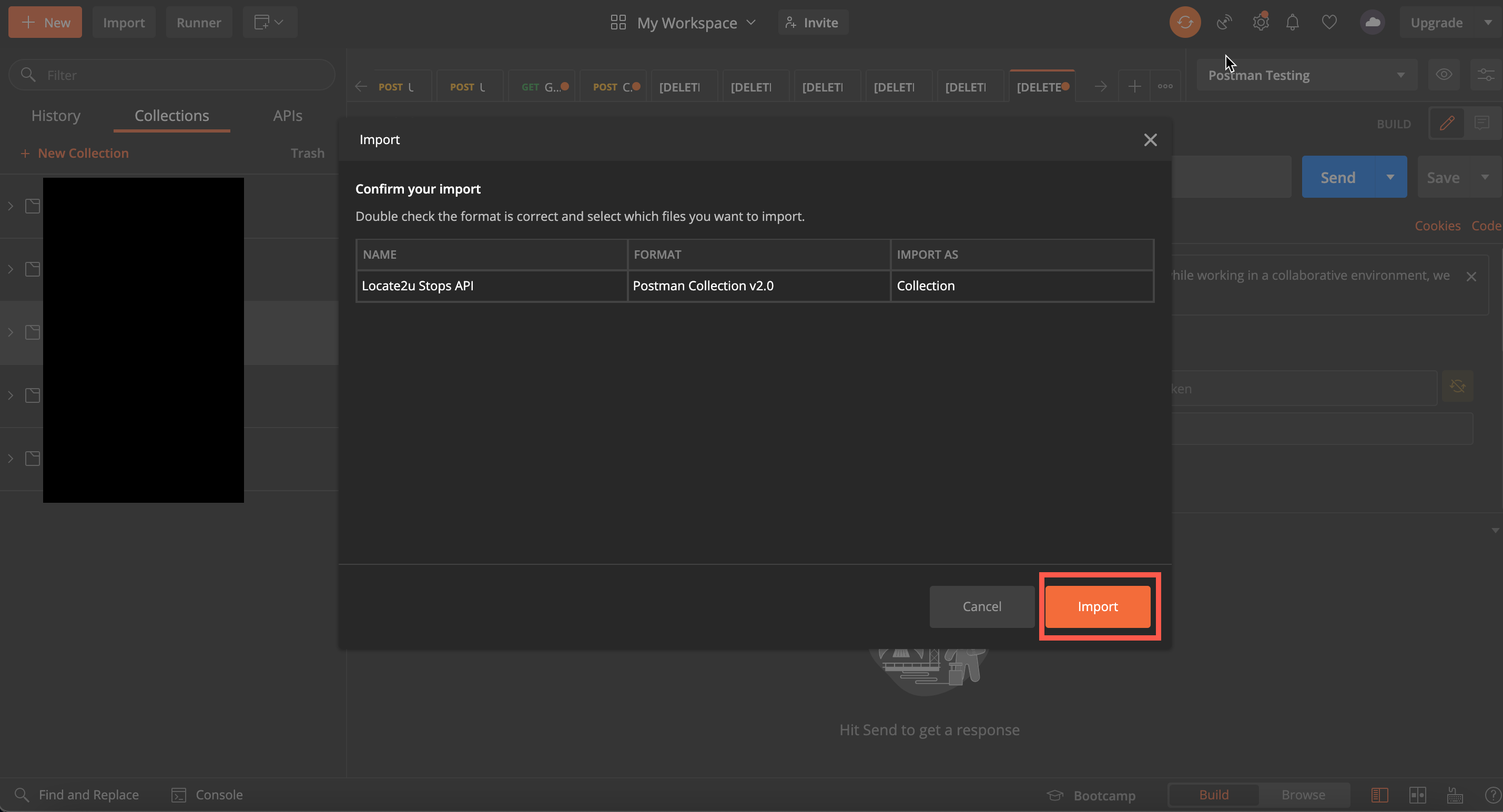Select the POST C request tab

(613, 86)
